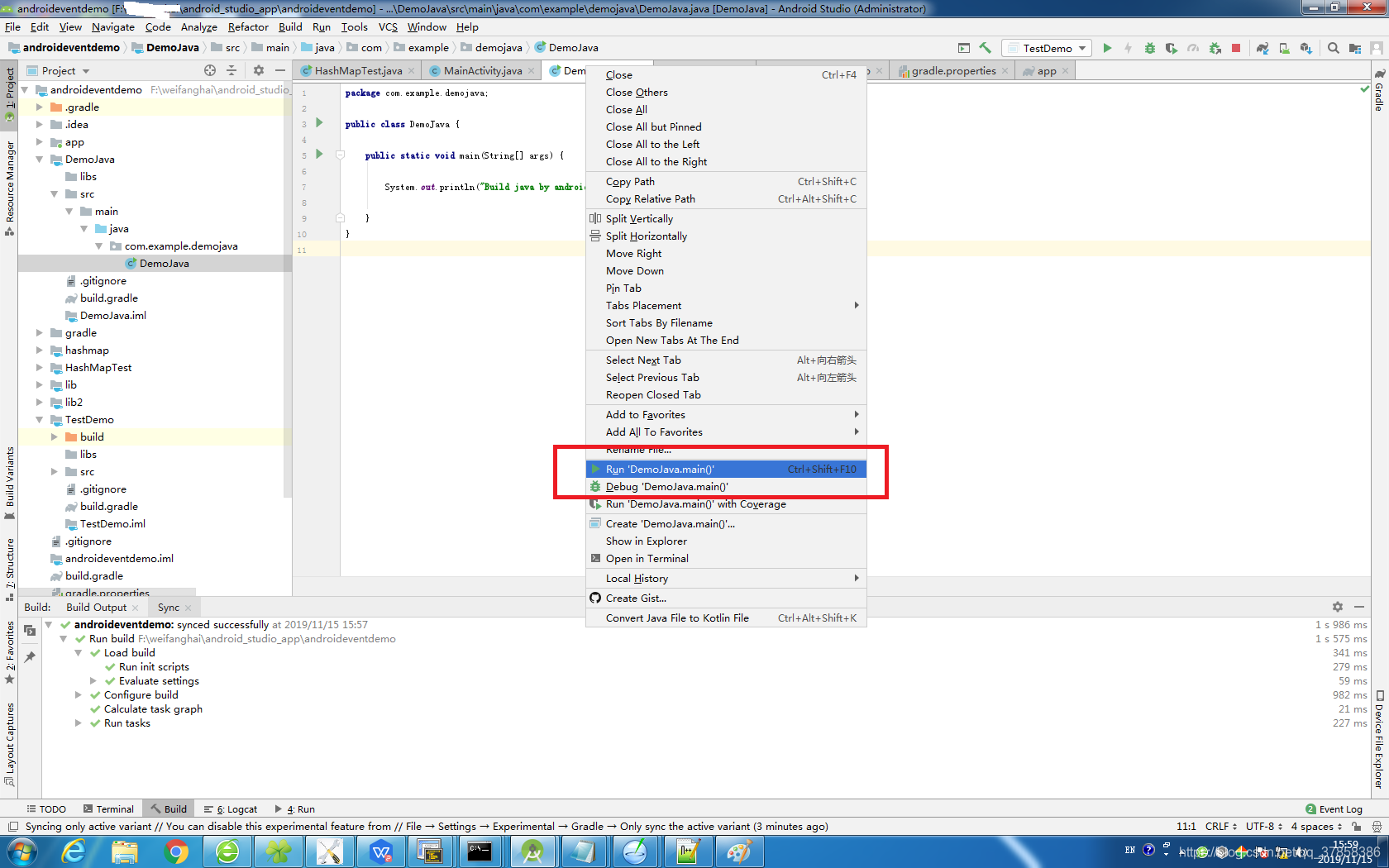Switch to MainActivity.java editor tab

(483, 71)
